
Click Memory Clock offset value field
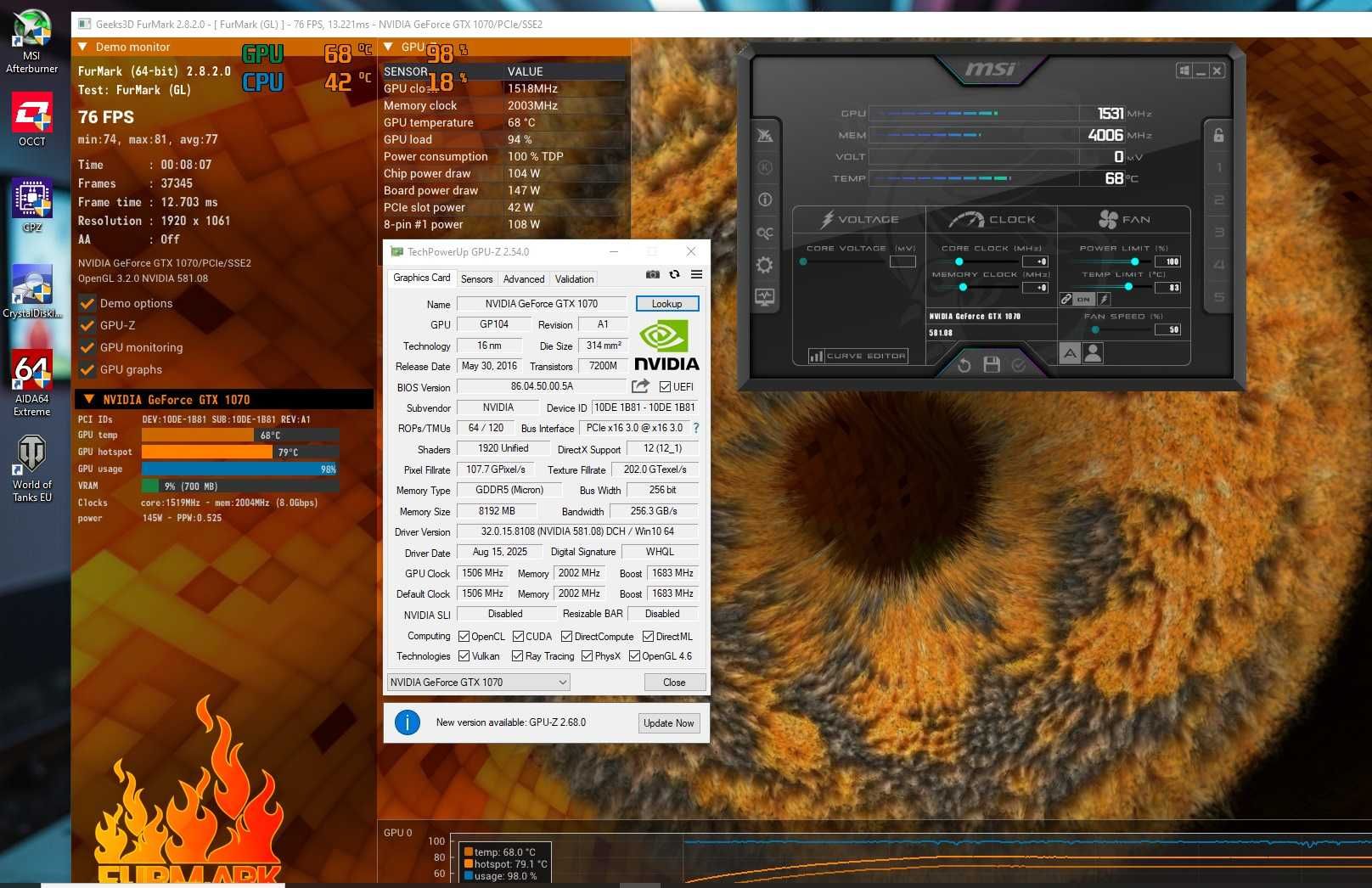pos(1037,288)
